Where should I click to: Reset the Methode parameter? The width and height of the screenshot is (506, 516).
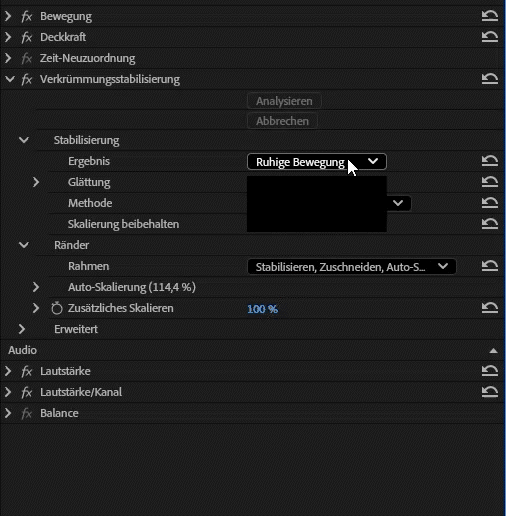[490, 203]
